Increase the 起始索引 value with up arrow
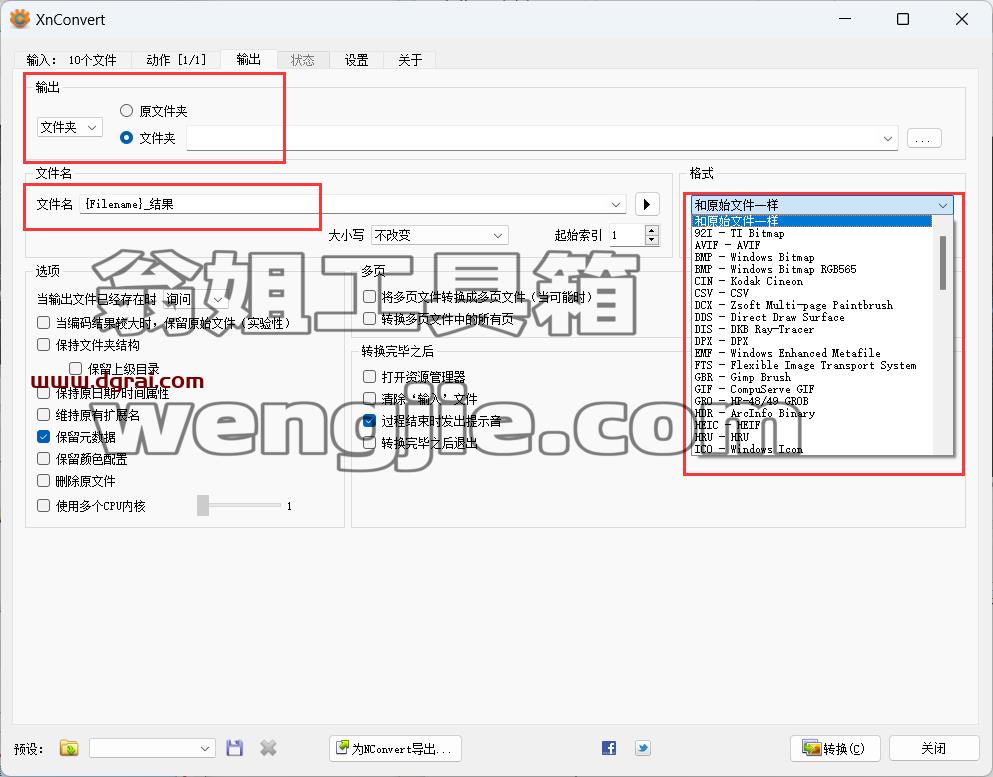The width and height of the screenshot is (993, 777). [x=651, y=231]
